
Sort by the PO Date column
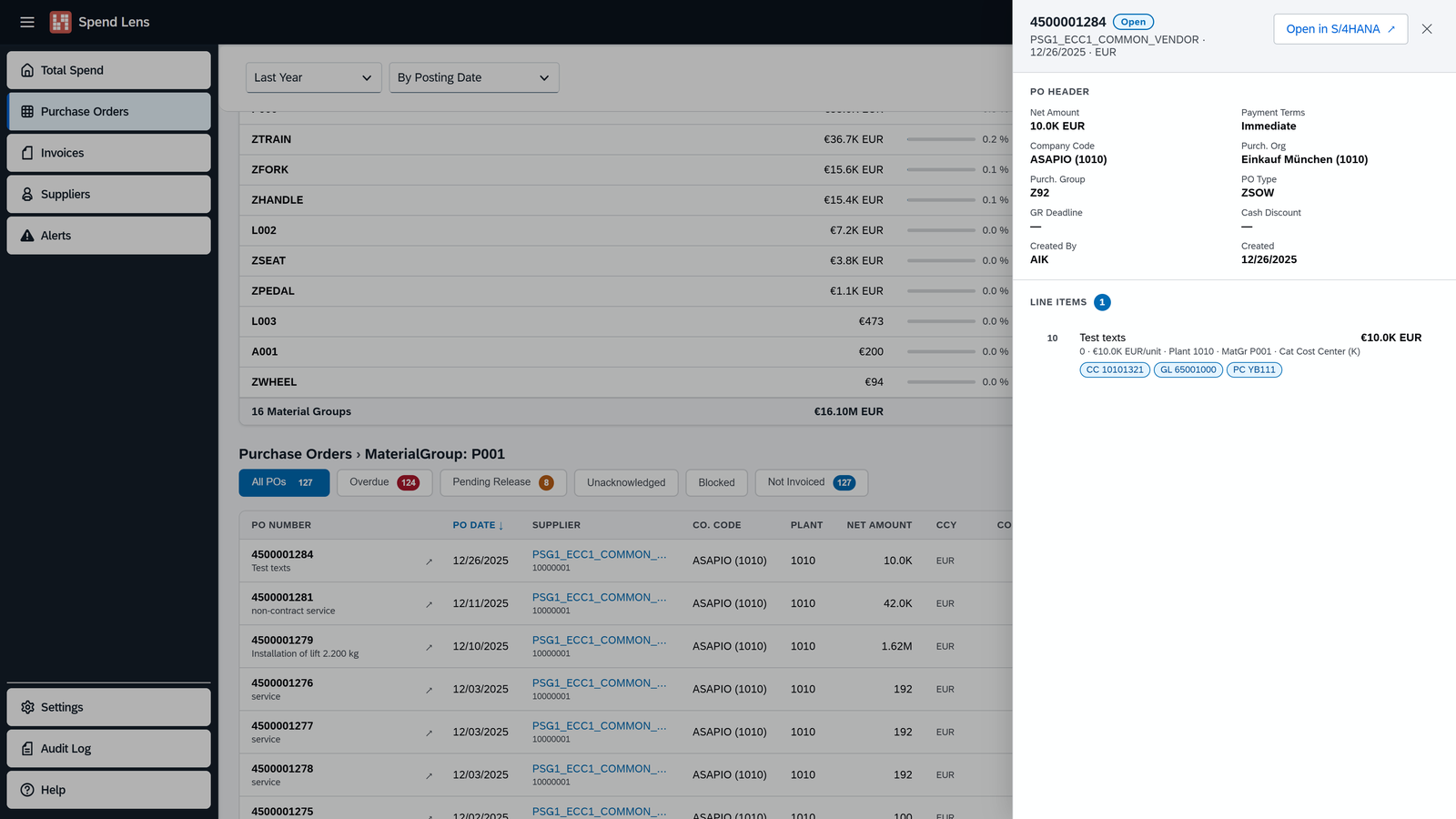(x=478, y=525)
